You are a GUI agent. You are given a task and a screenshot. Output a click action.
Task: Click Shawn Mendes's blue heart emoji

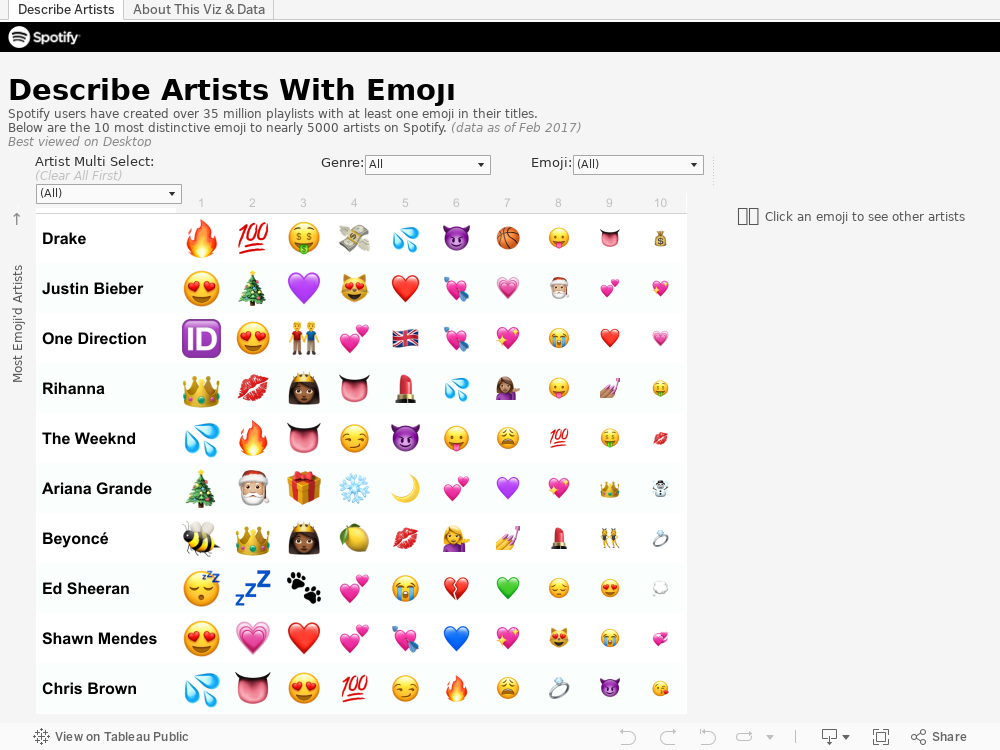pos(457,638)
